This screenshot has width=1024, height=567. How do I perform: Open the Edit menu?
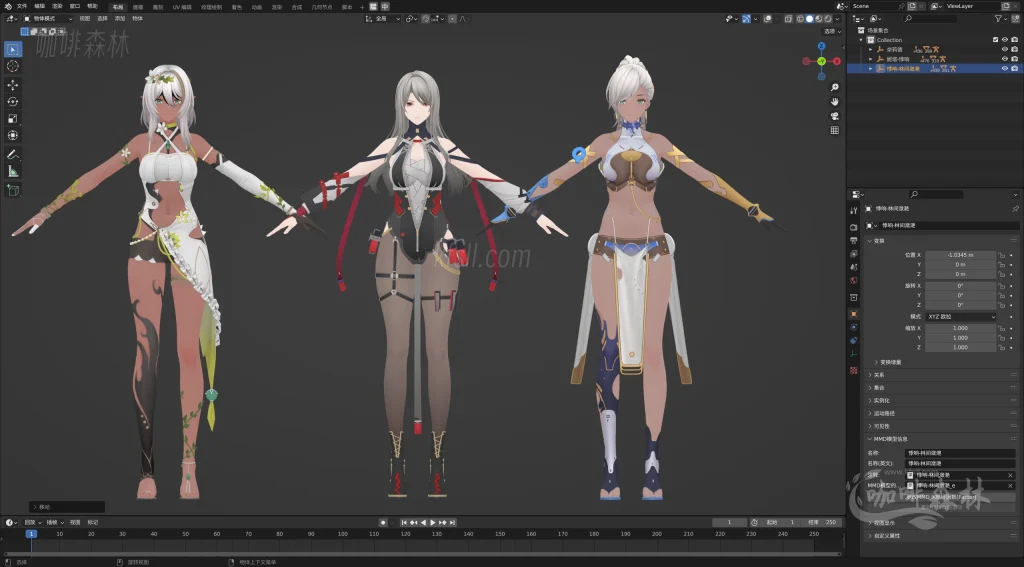(x=39, y=7)
